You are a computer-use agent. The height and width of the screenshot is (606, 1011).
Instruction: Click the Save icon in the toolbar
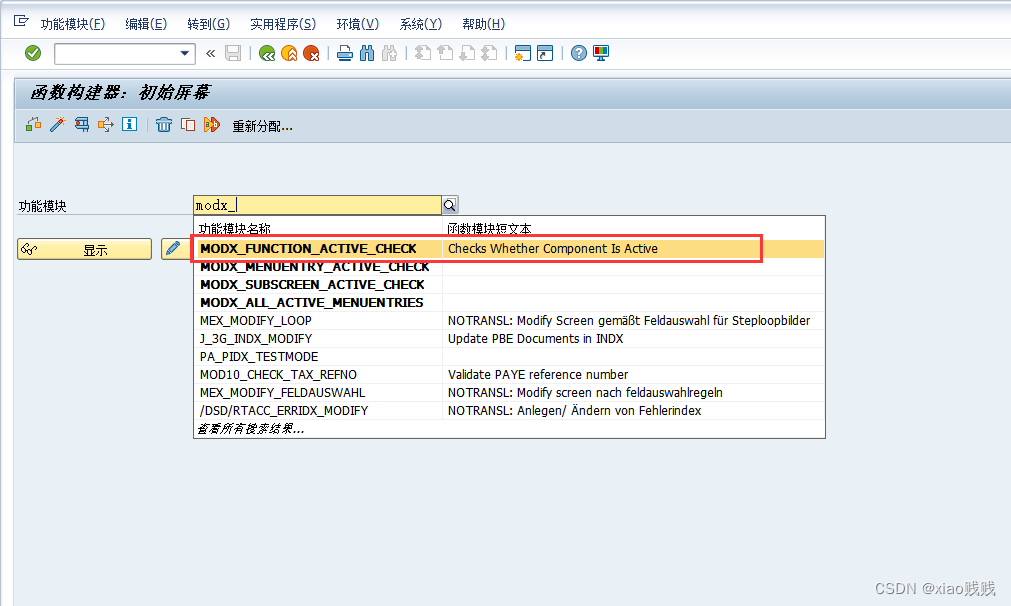click(234, 54)
